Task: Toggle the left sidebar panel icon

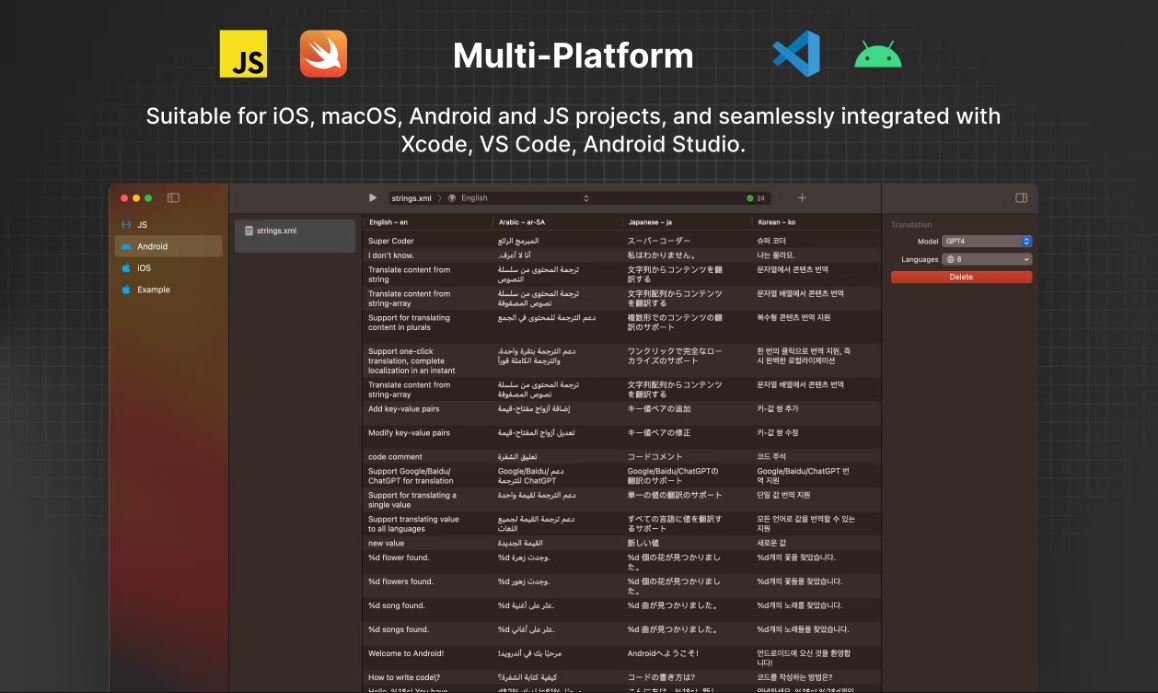Action: (174, 198)
